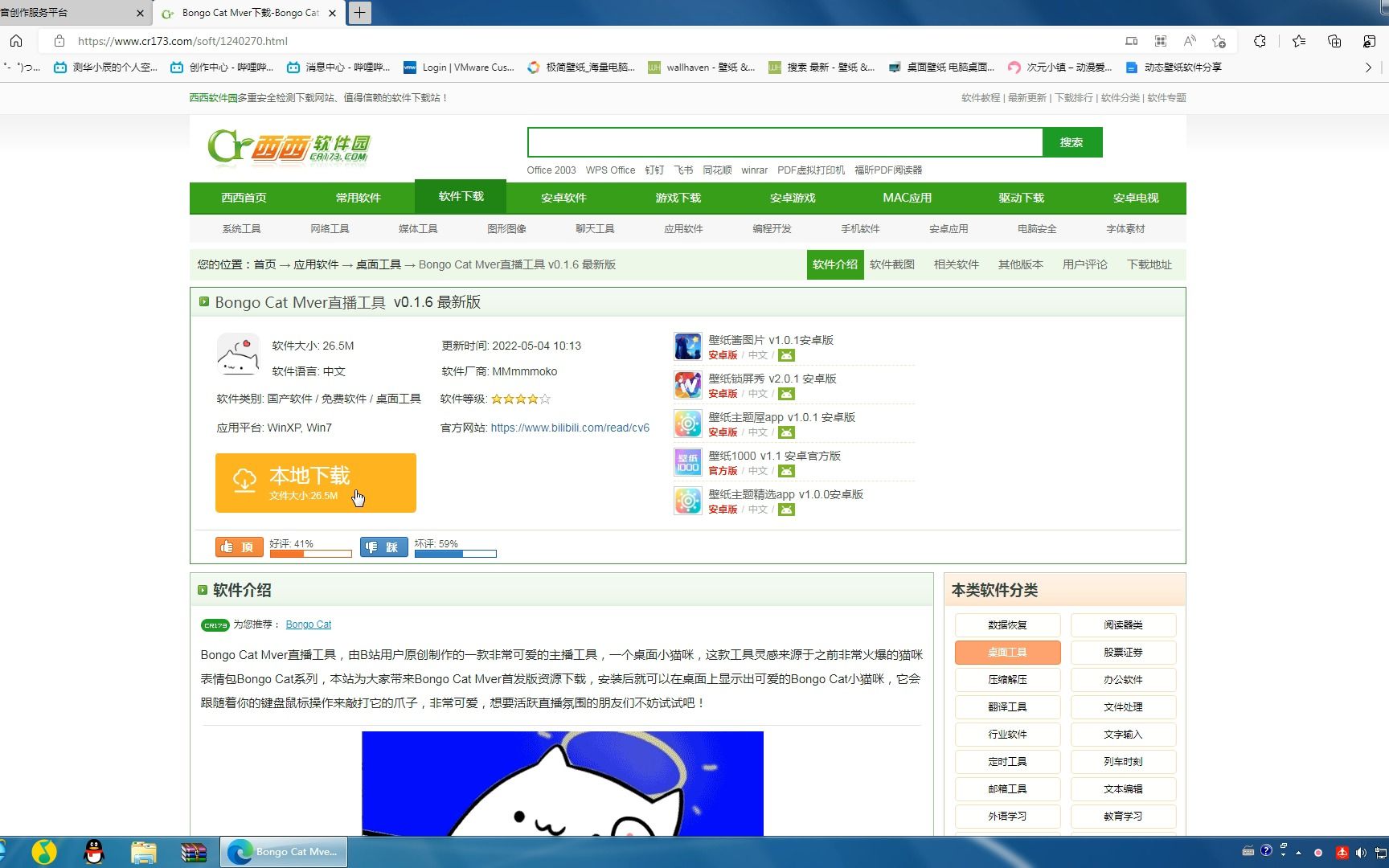The image size is (1389, 868).
Task: Open QQ from the taskbar
Action: [94, 851]
